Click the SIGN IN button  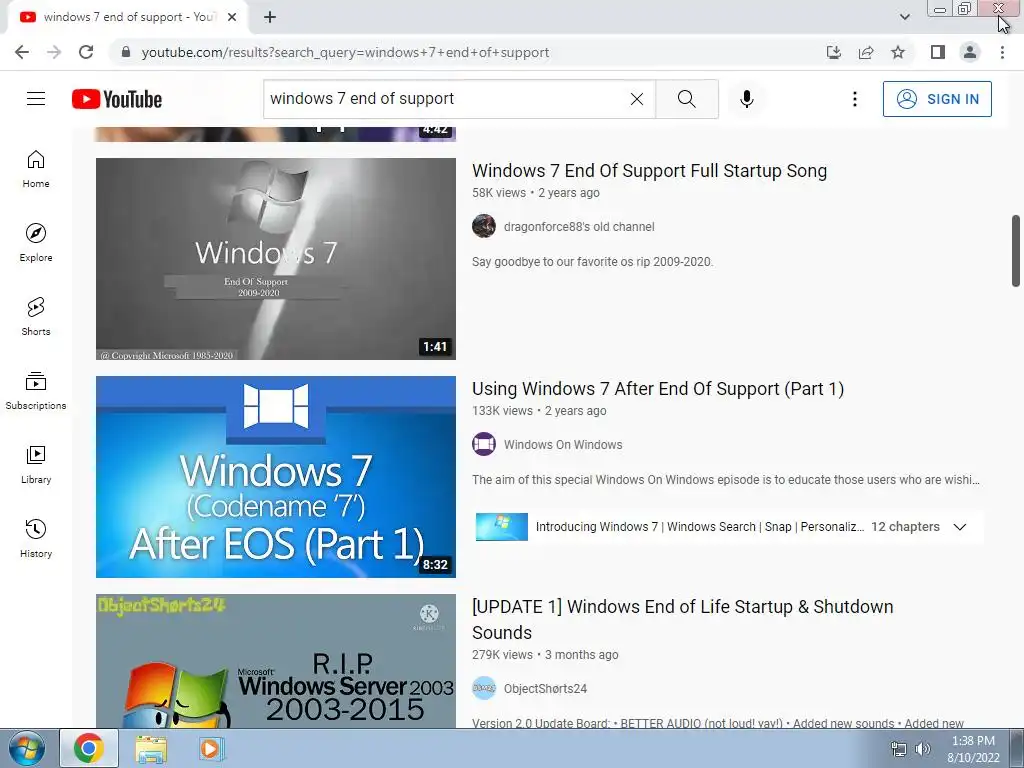[937, 99]
